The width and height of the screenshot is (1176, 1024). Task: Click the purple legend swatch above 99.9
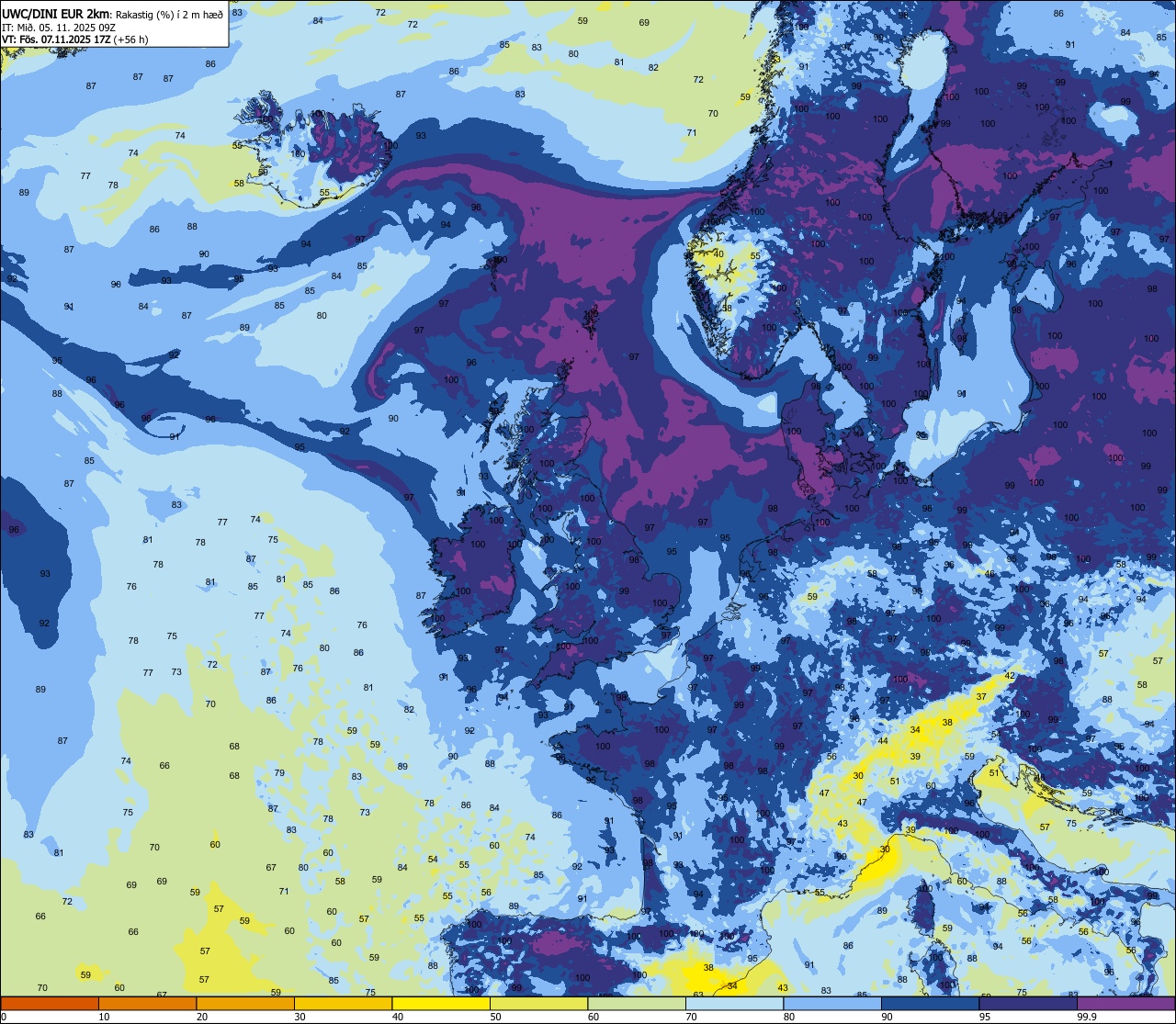(1126, 1003)
